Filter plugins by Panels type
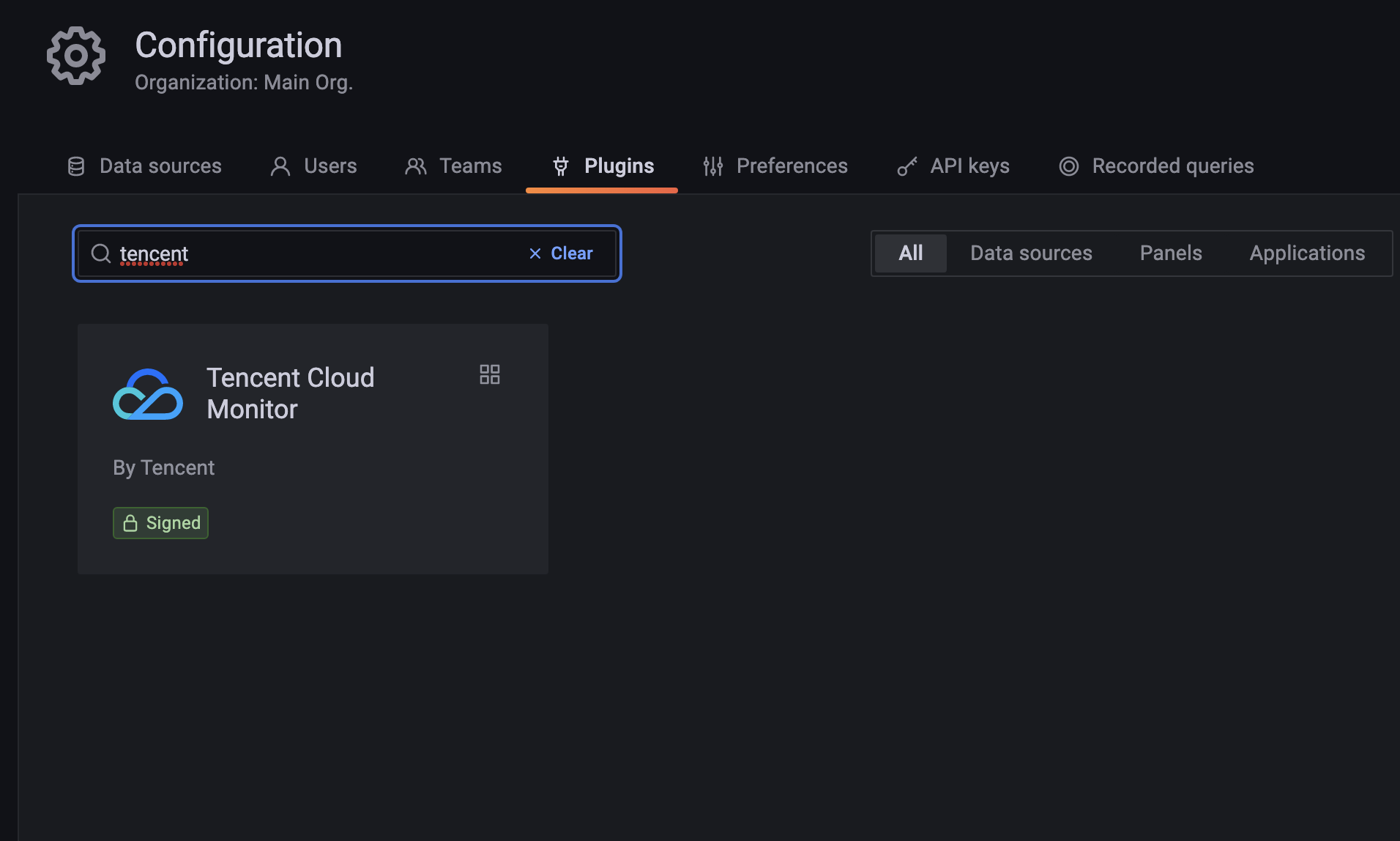This screenshot has height=841, width=1400. 1171,253
